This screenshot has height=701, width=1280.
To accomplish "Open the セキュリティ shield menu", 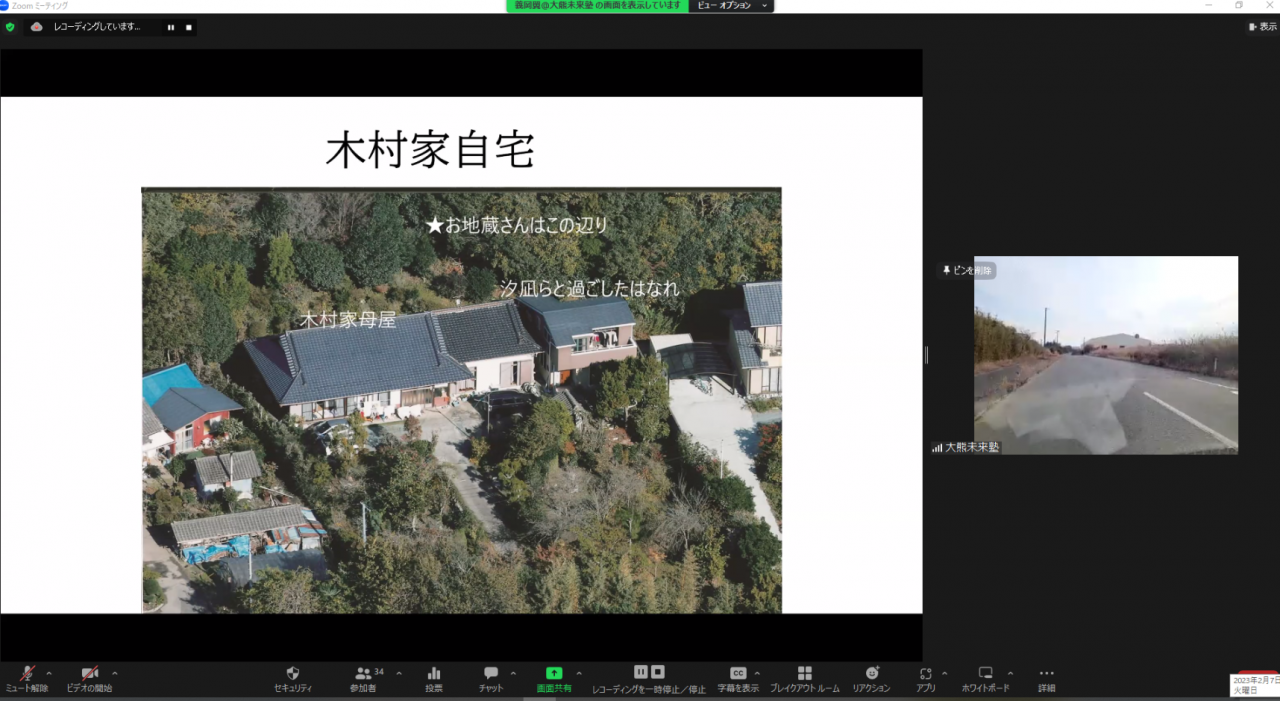I will 293,679.
